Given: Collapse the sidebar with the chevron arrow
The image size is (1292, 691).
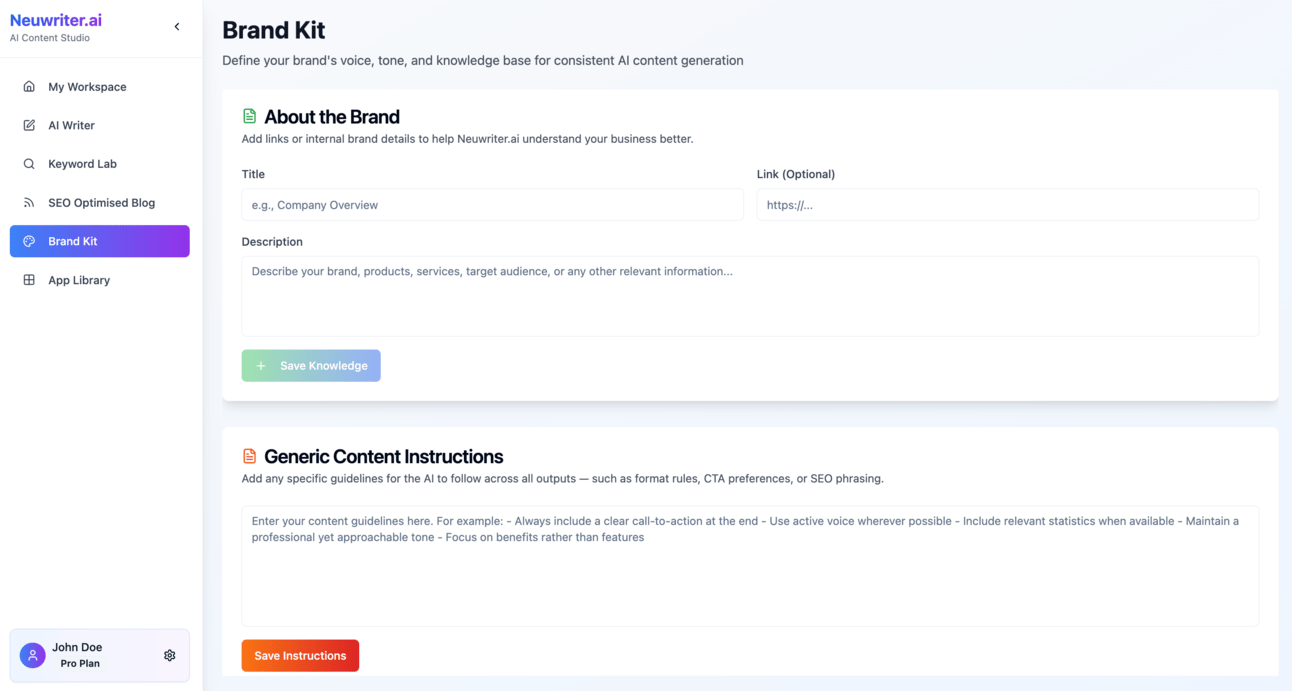Looking at the screenshot, I should pyautogui.click(x=177, y=27).
